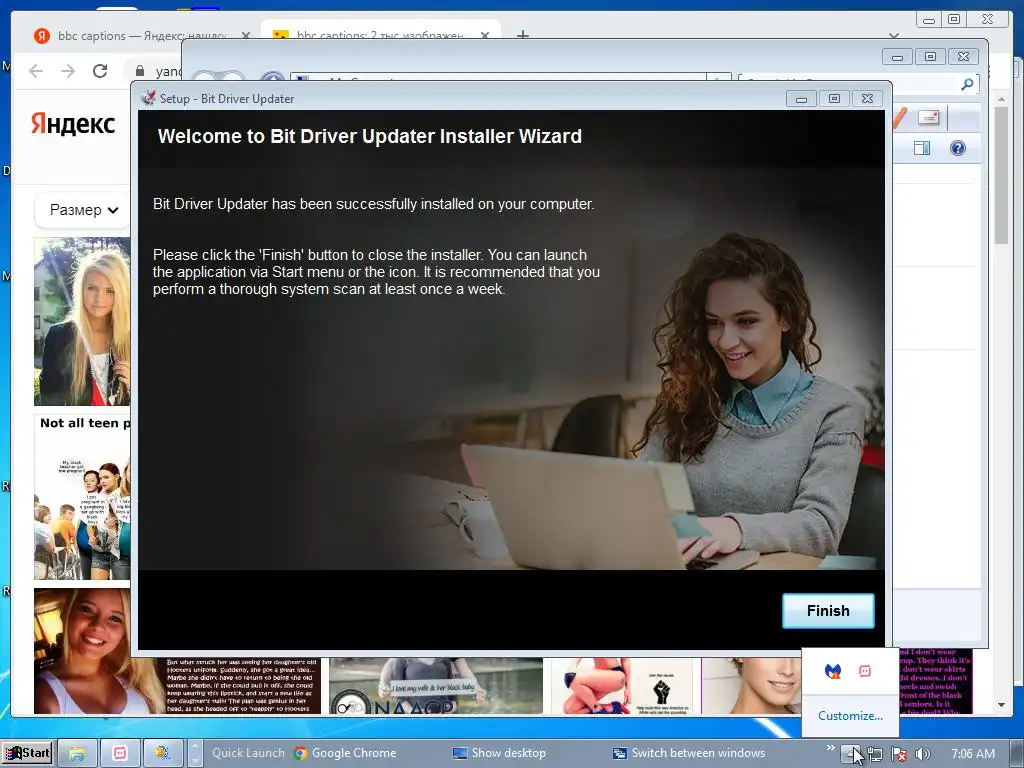
Task: Click the Finish button in the installer
Action: [x=827, y=611]
